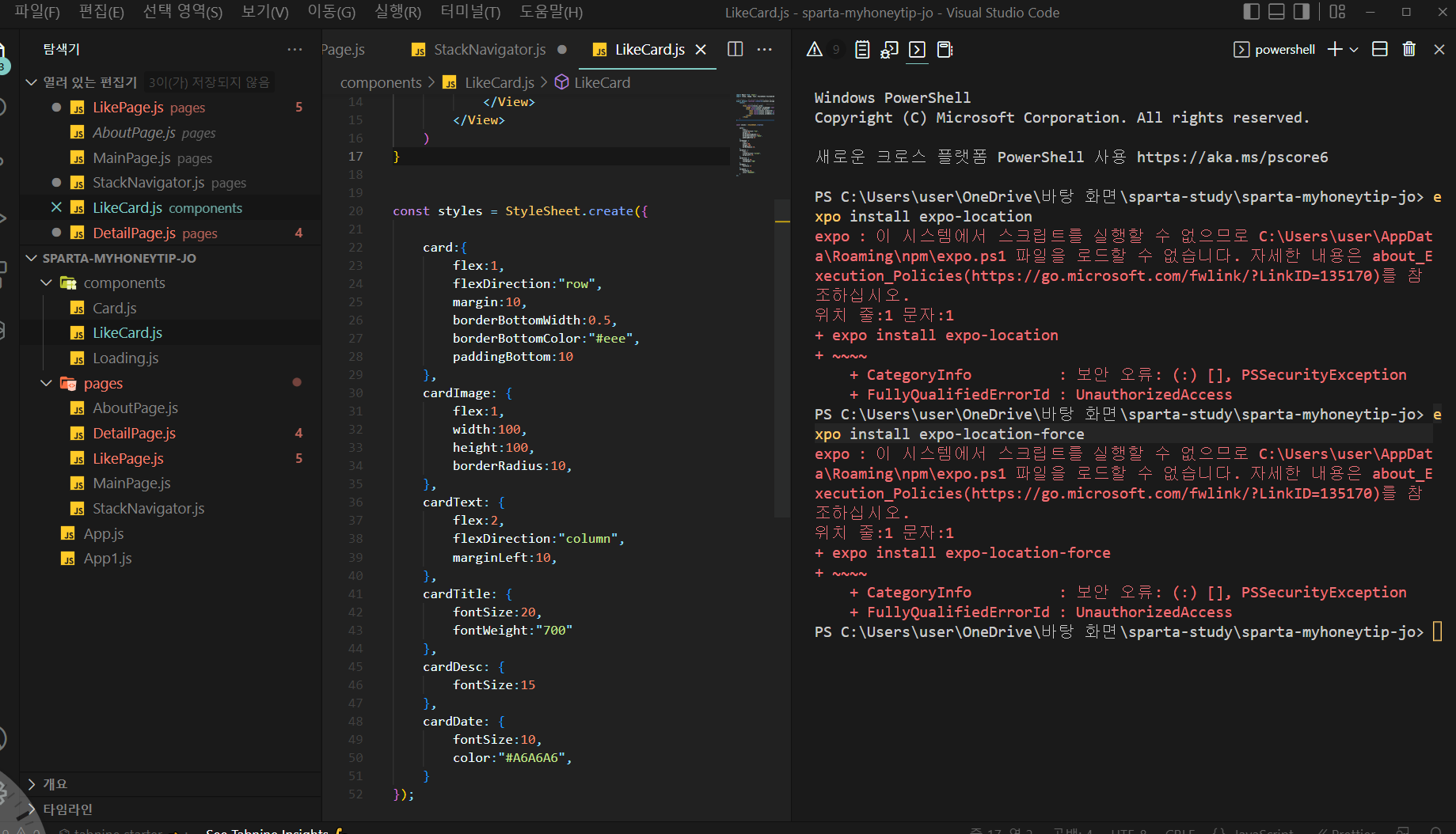Open the 파일(F) menu
The height and width of the screenshot is (834, 1456).
click(x=37, y=12)
